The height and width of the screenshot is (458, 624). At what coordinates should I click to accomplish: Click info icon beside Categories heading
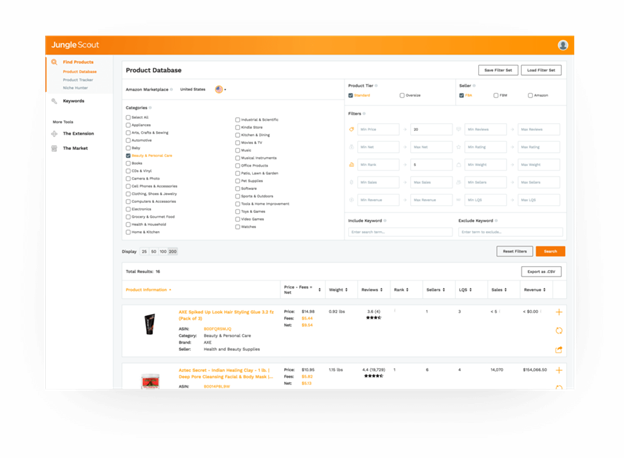pos(150,108)
